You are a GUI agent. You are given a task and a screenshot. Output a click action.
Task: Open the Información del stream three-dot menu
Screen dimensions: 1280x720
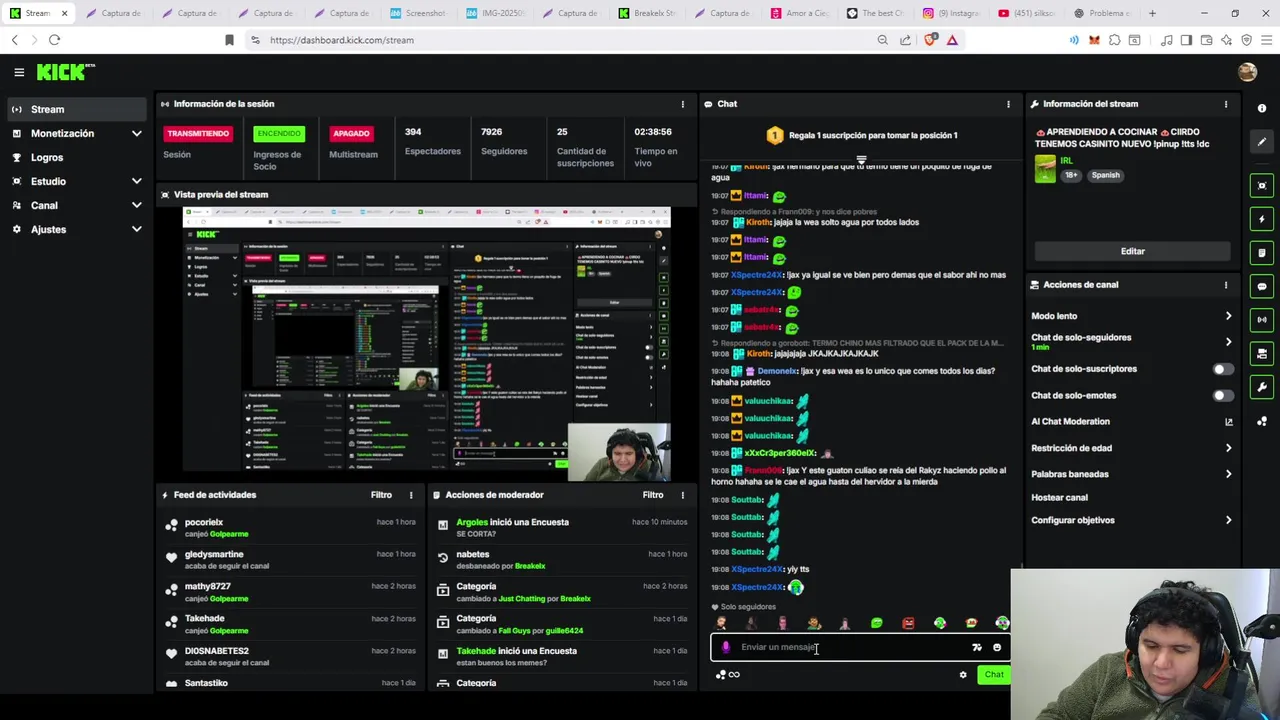[1226, 104]
